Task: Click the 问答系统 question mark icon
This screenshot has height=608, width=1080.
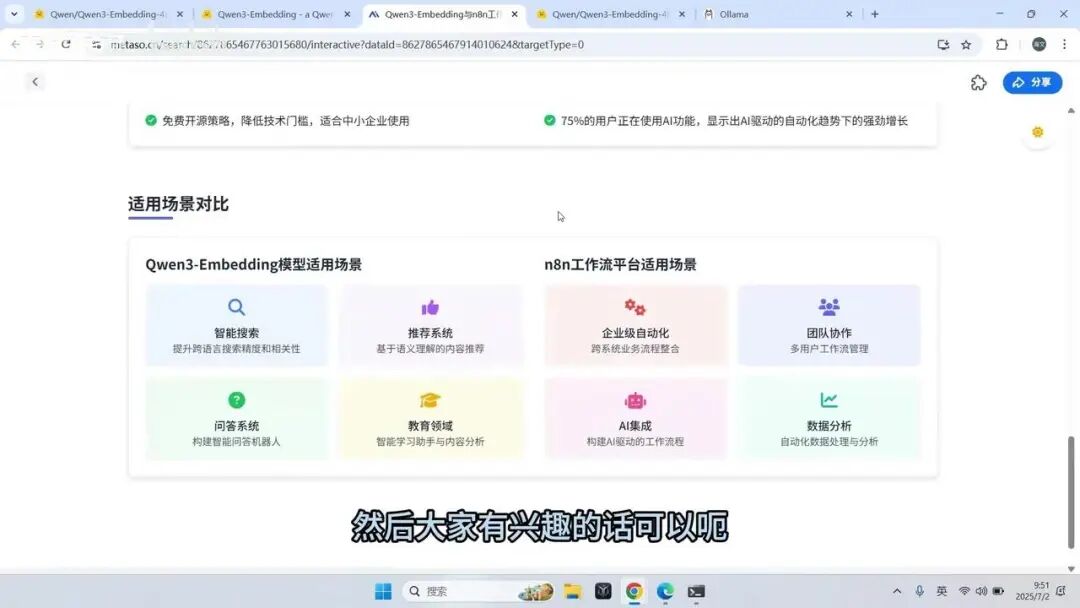Action: pos(236,400)
